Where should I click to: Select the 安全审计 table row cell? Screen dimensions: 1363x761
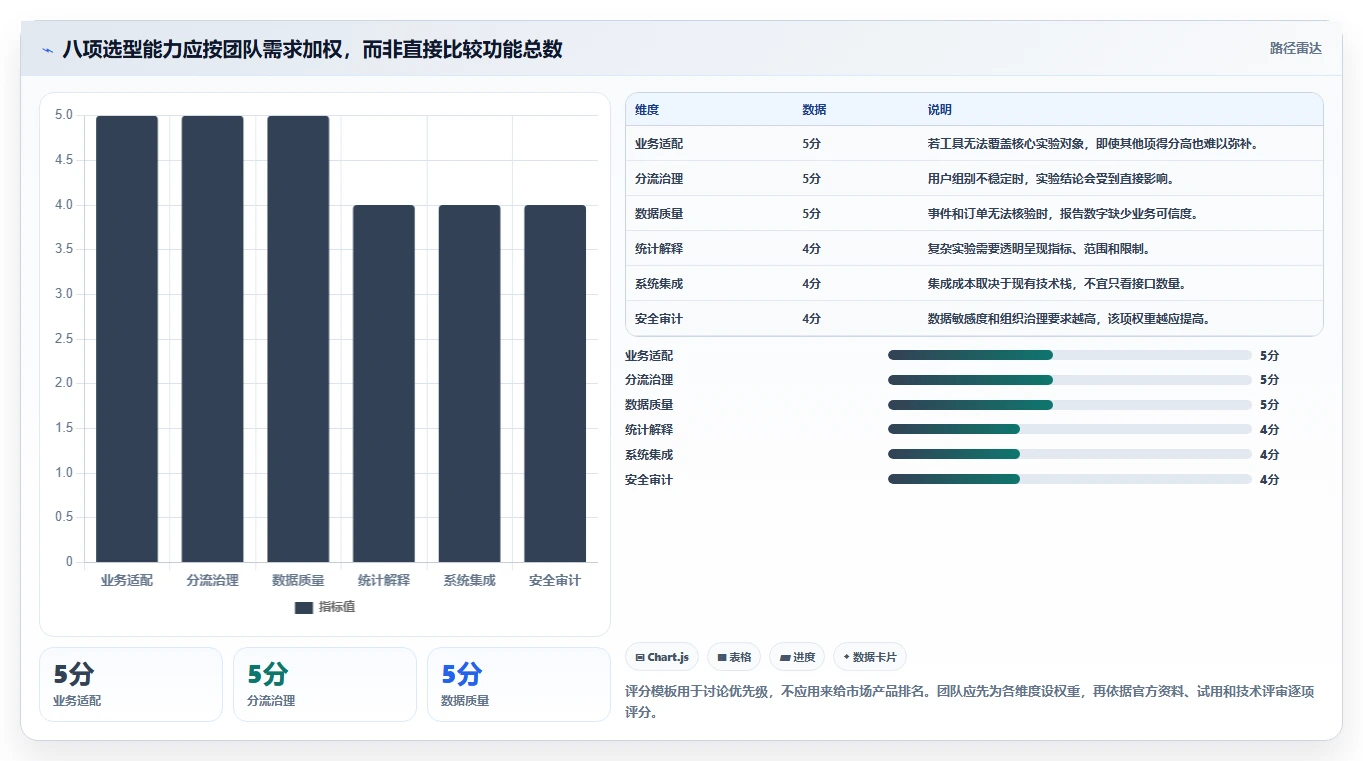click(x=659, y=319)
